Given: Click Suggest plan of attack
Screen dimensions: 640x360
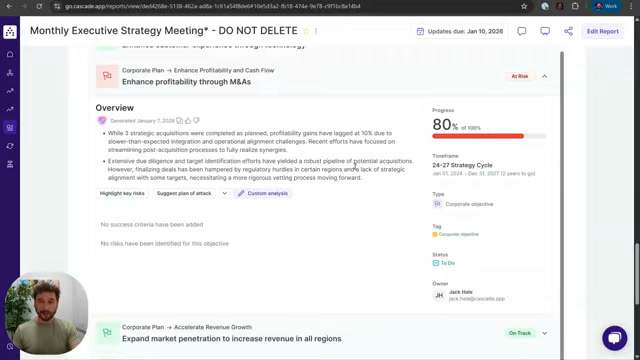Looking at the screenshot, I should [x=184, y=193].
